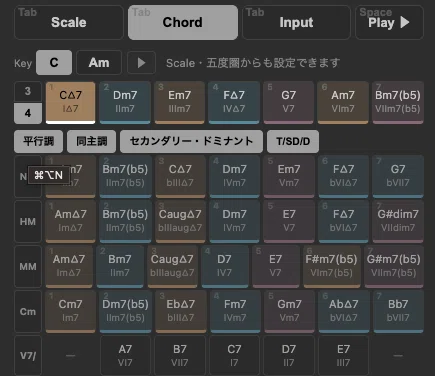Image resolution: width=435 pixels, height=376 pixels.
Task: Select the E7 III7 secondary dominant
Action: tap(343, 356)
